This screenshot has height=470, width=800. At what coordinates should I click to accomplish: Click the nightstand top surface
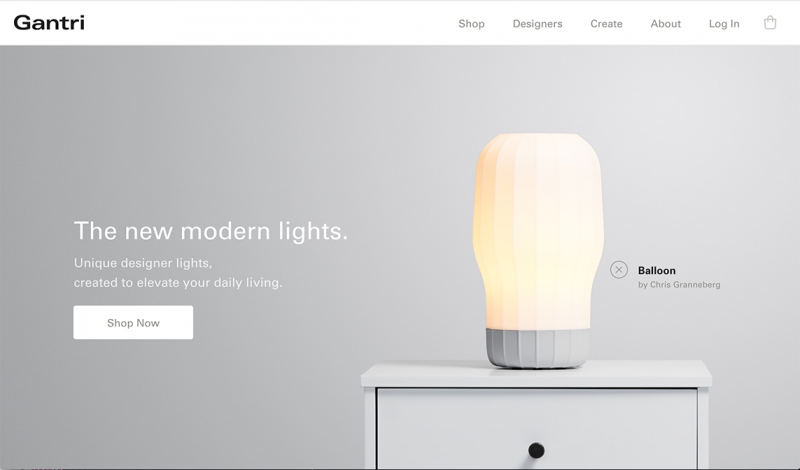coord(536,374)
